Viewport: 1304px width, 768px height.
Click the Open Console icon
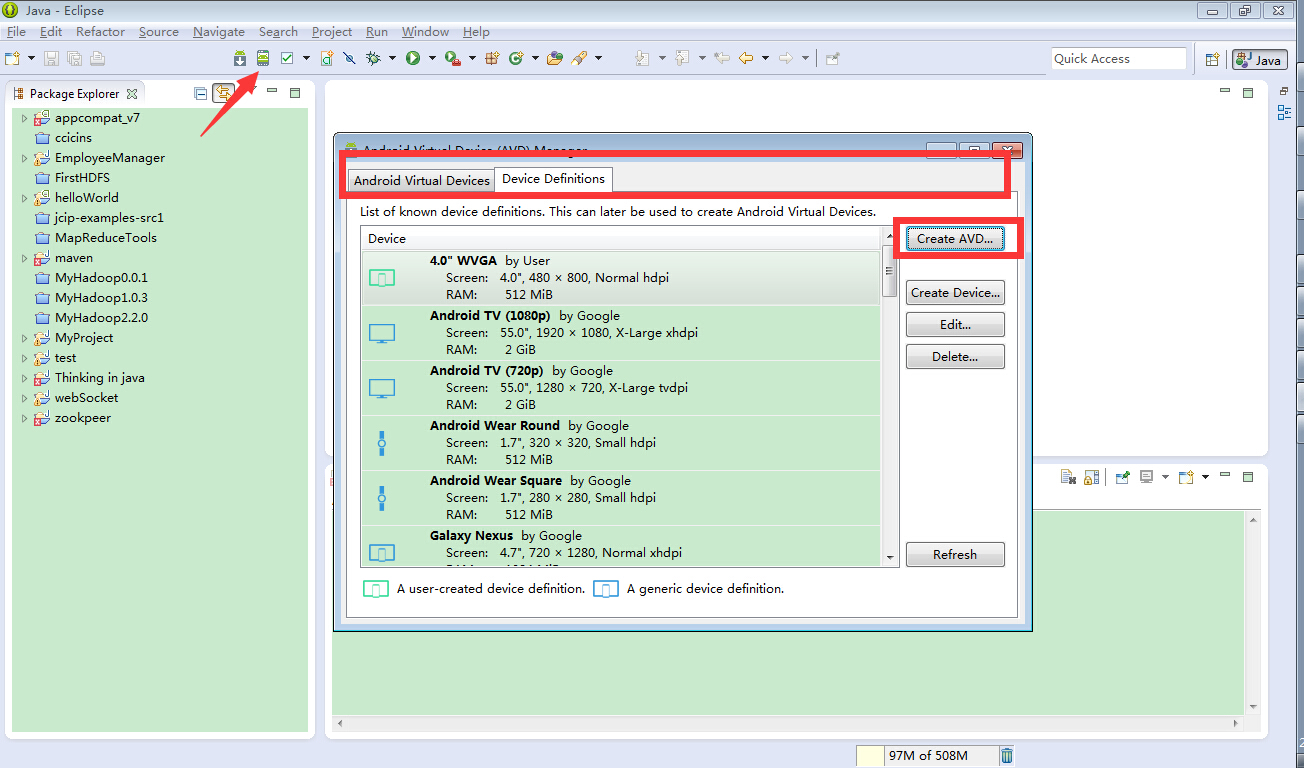click(1186, 477)
